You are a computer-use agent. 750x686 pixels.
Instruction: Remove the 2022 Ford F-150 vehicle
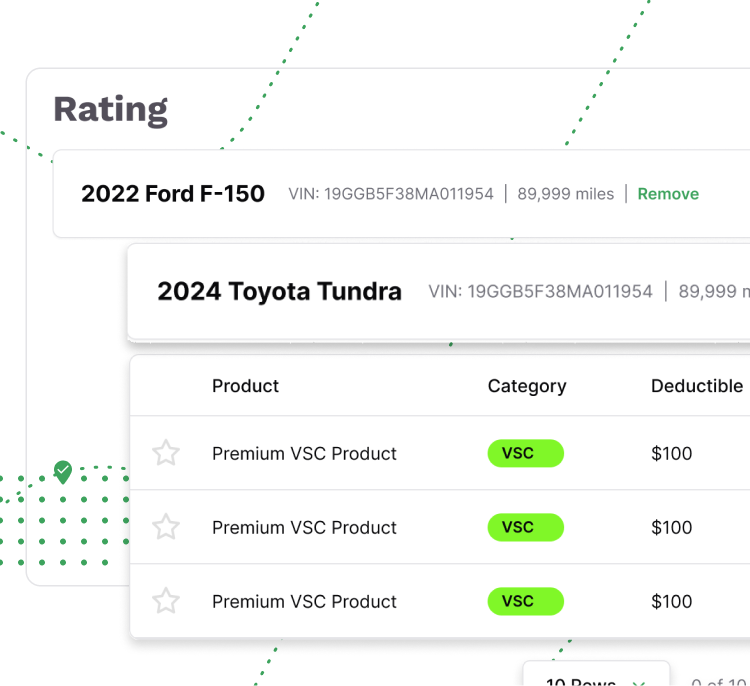(668, 194)
